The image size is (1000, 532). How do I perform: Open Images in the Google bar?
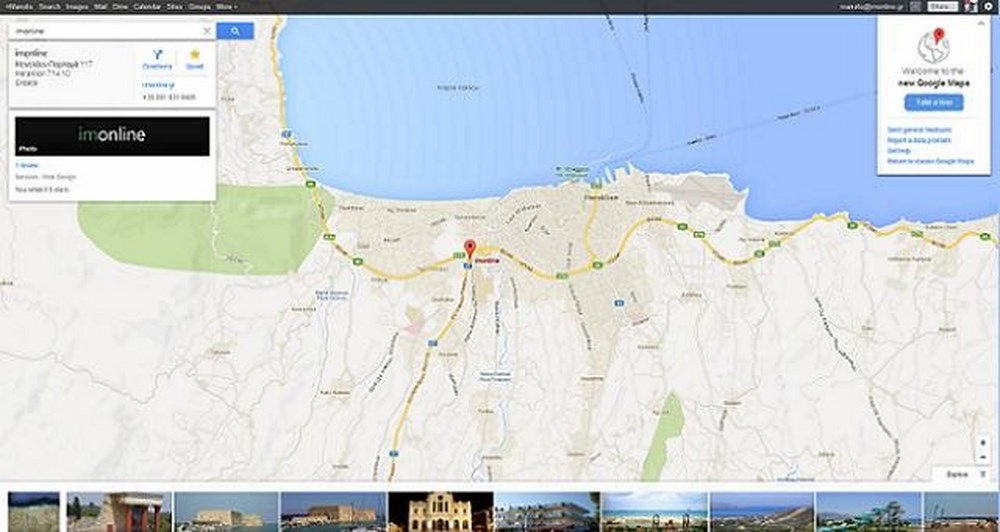point(77,6)
